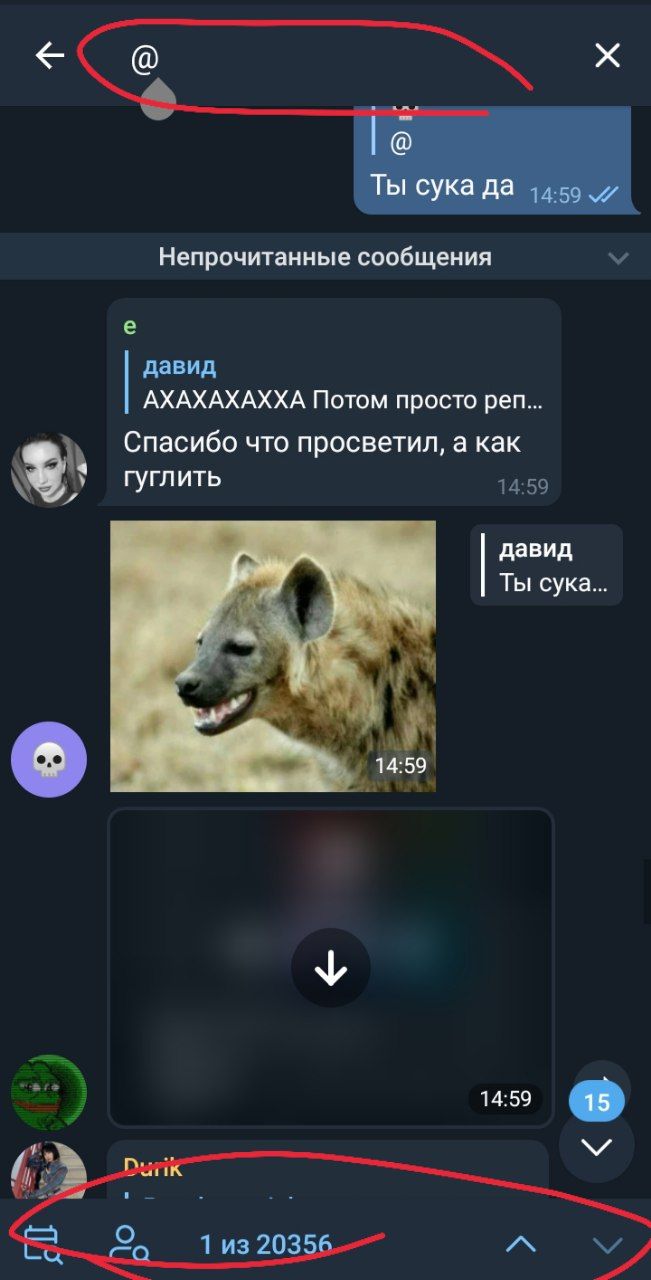Image resolution: width=651 pixels, height=1280 pixels.
Task: Select the Спасибо что просветил message bubble
Action: click(x=334, y=402)
